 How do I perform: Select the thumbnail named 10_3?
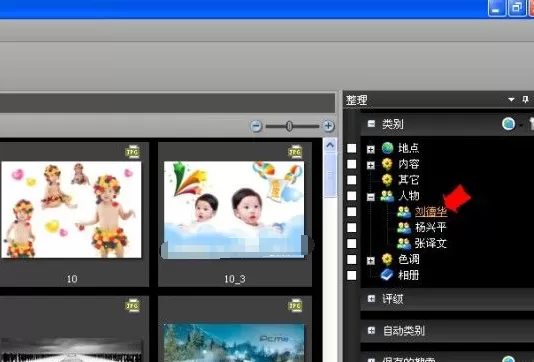tap(234, 209)
